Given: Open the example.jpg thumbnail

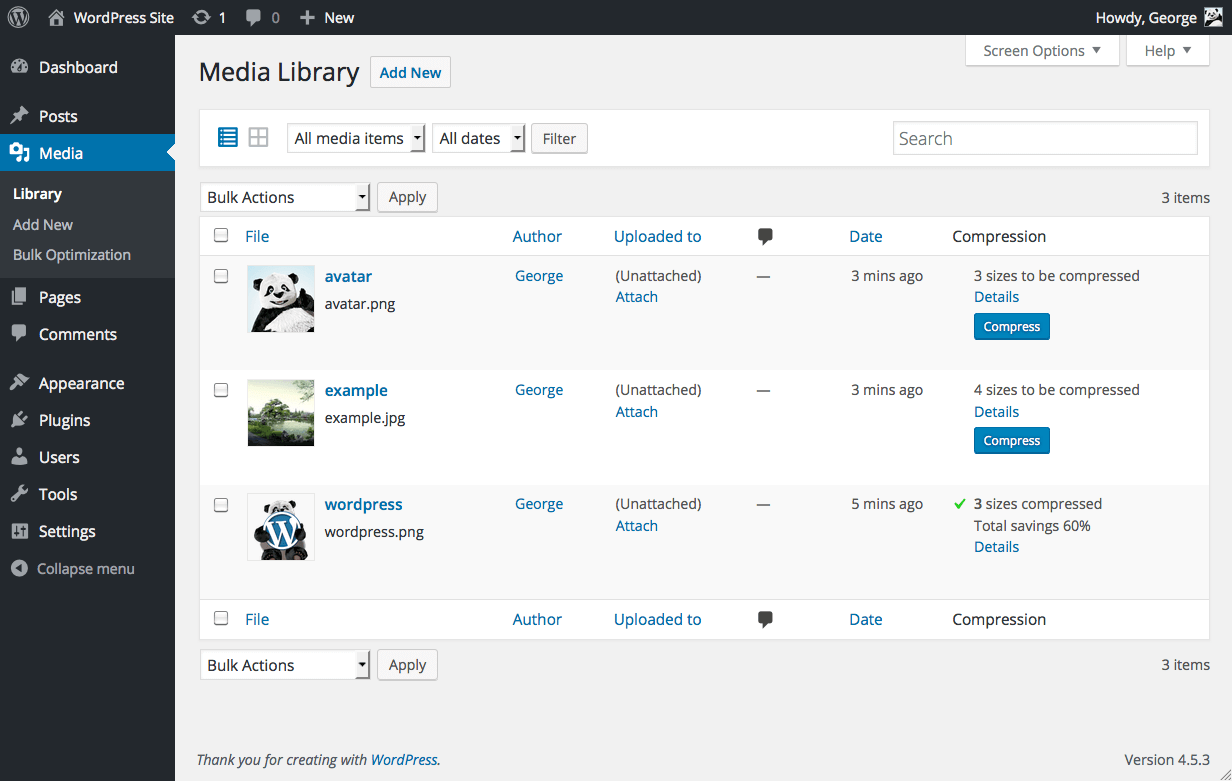Looking at the screenshot, I should pos(281,412).
